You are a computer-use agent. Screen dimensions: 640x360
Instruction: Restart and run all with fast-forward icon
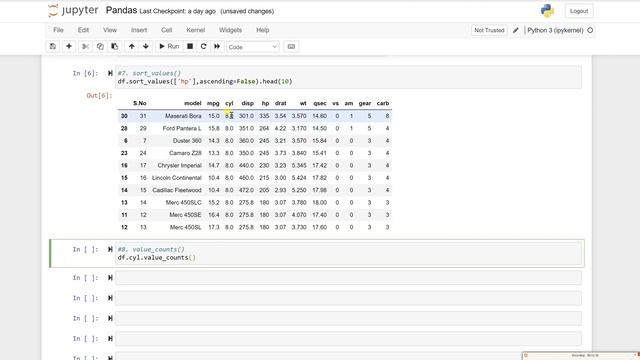pos(217,47)
